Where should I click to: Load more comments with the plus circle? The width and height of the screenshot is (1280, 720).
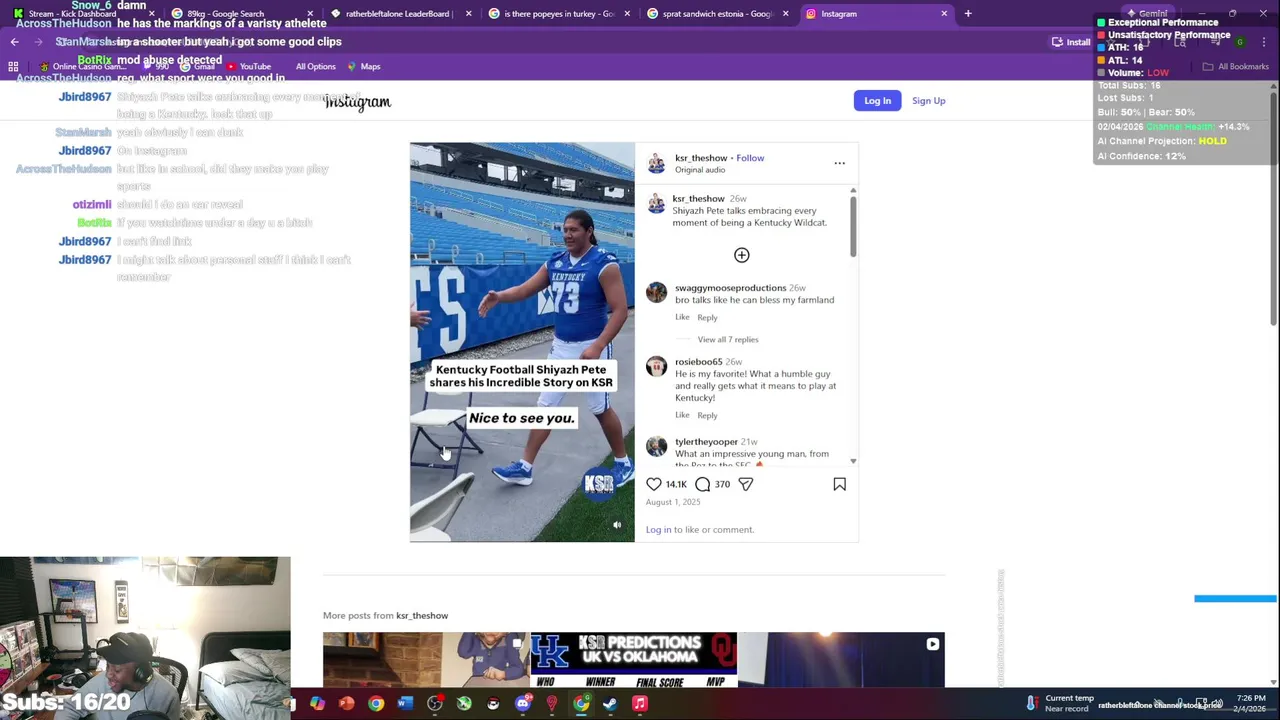[x=741, y=255]
